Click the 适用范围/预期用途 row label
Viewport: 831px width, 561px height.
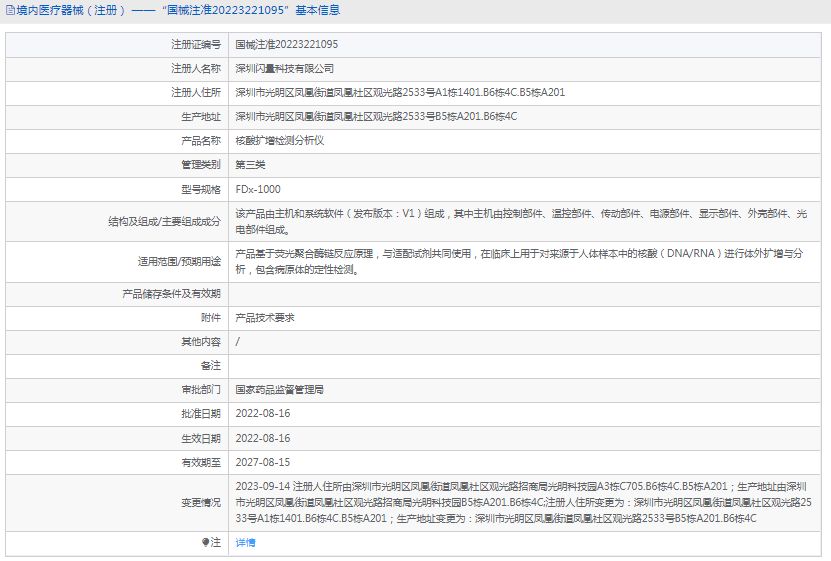[179, 262]
